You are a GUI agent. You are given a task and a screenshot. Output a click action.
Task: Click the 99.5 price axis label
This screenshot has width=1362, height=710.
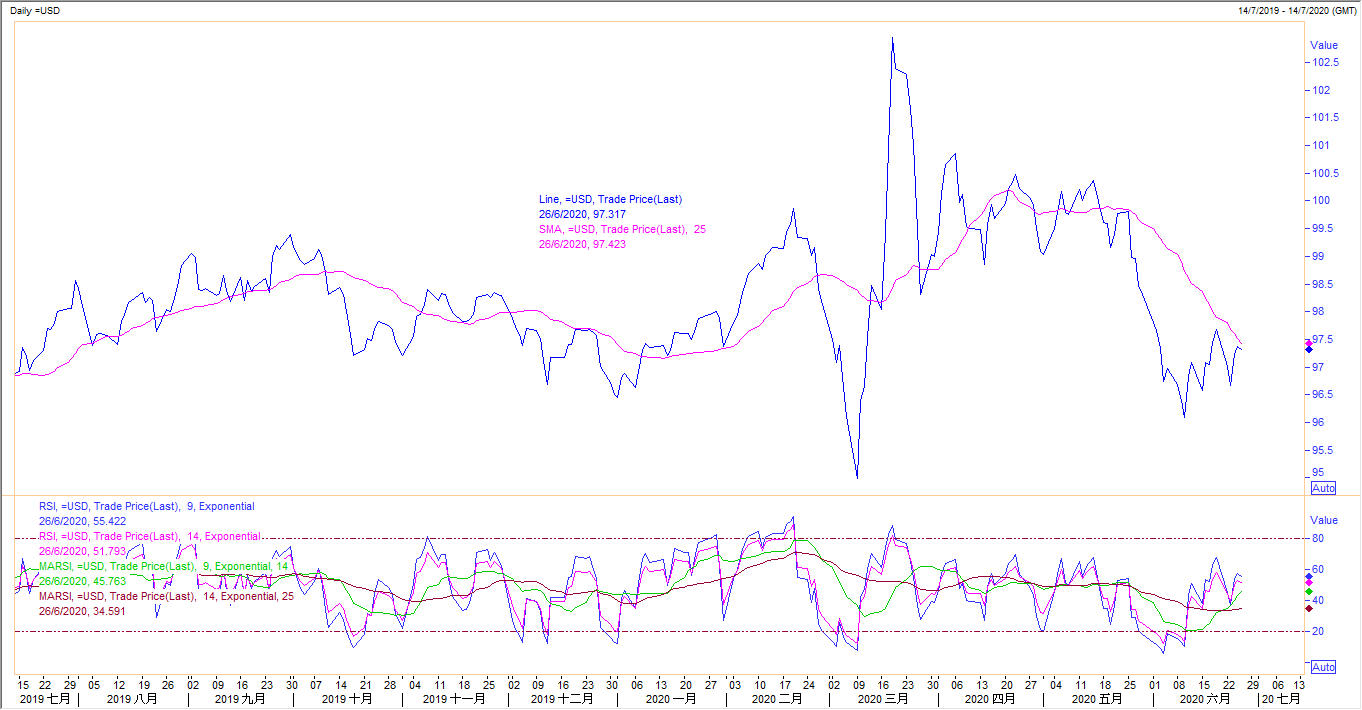click(x=1323, y=229)
